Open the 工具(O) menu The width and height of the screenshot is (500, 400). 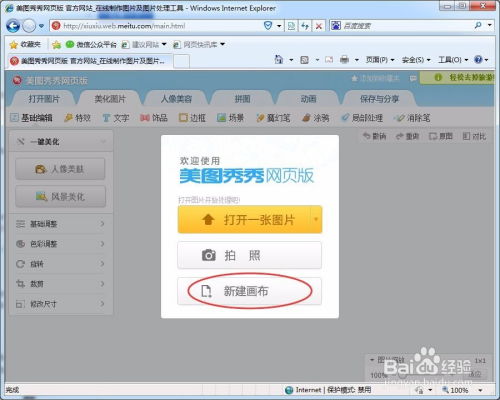(453, 60)
